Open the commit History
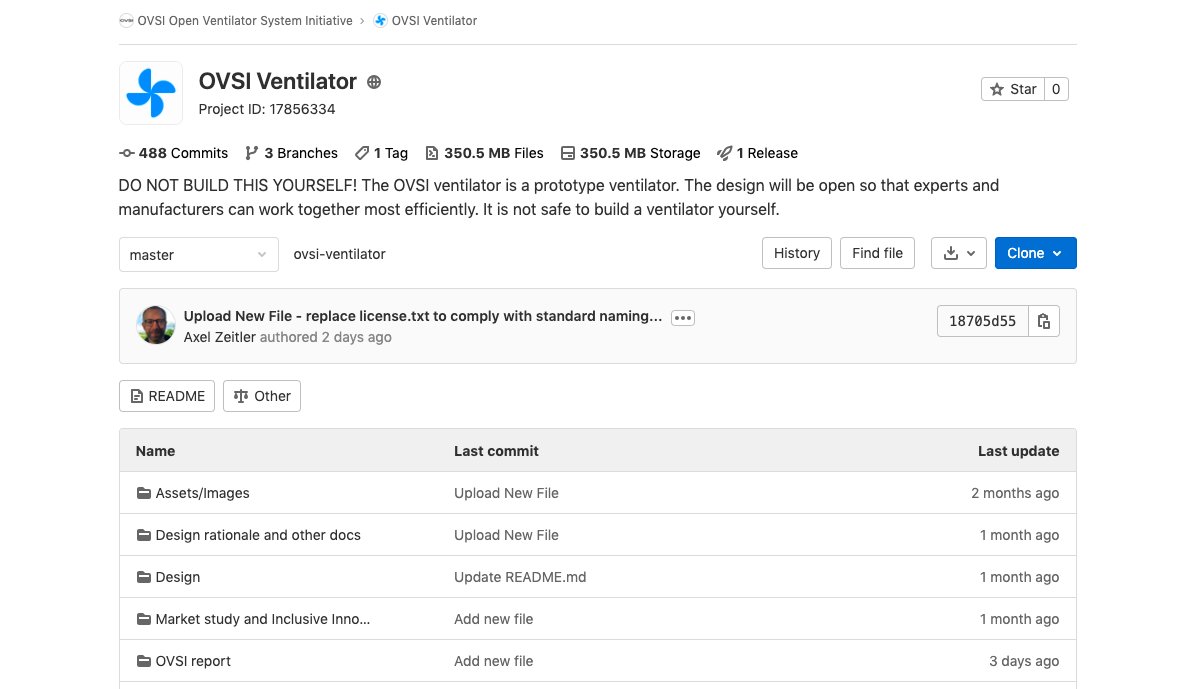 point(797,253)
